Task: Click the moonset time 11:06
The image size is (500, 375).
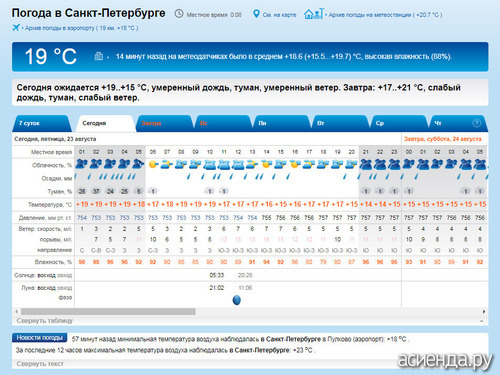Action: click(x=245, y=288)
